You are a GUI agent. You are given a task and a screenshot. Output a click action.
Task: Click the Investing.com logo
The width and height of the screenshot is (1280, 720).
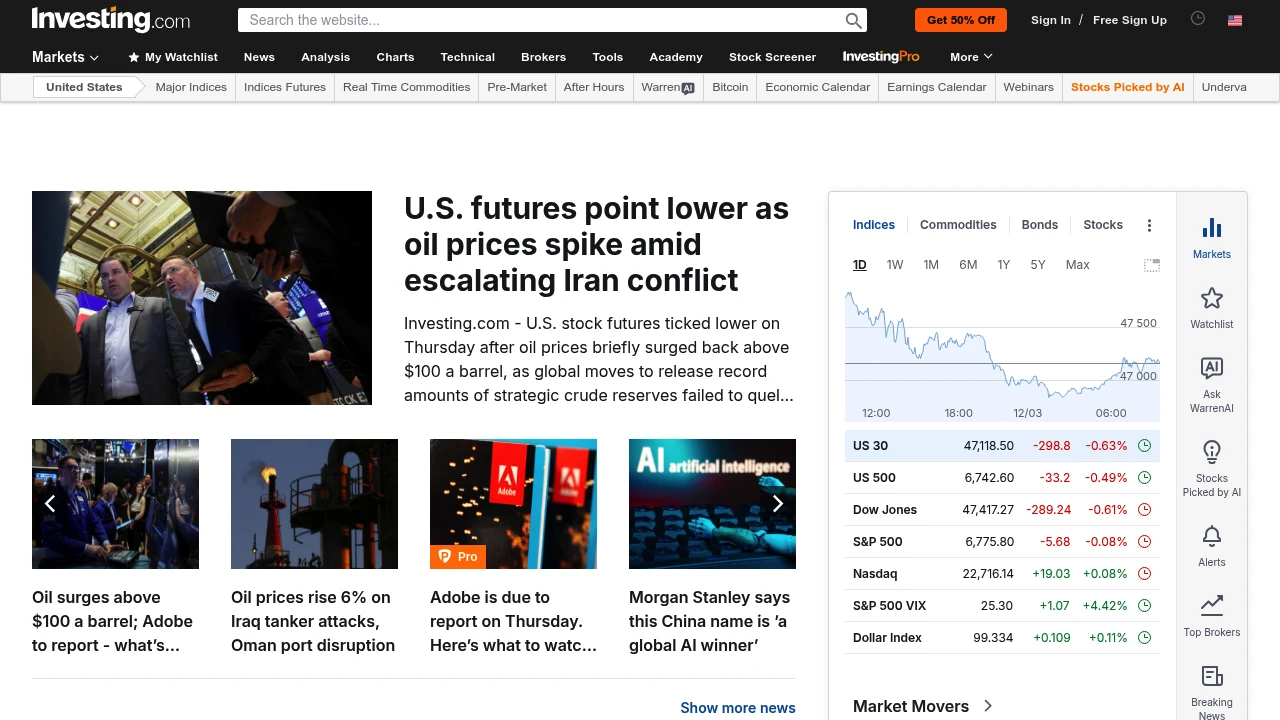(x=111, y=20)
